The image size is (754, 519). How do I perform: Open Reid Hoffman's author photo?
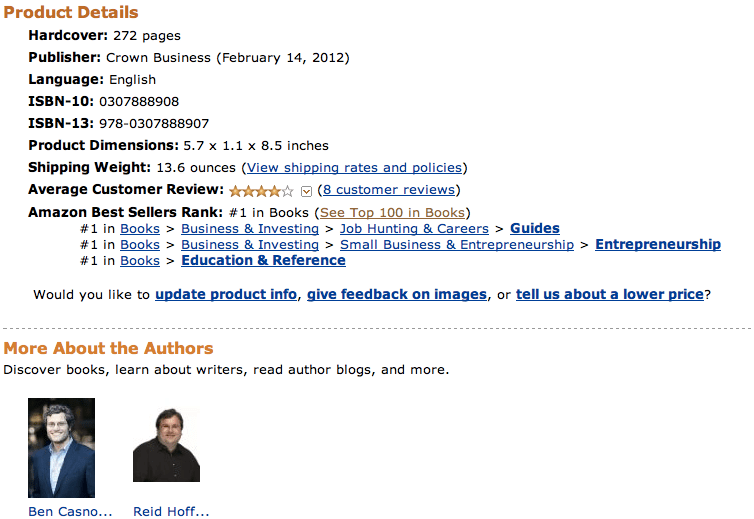coord(166,444)
